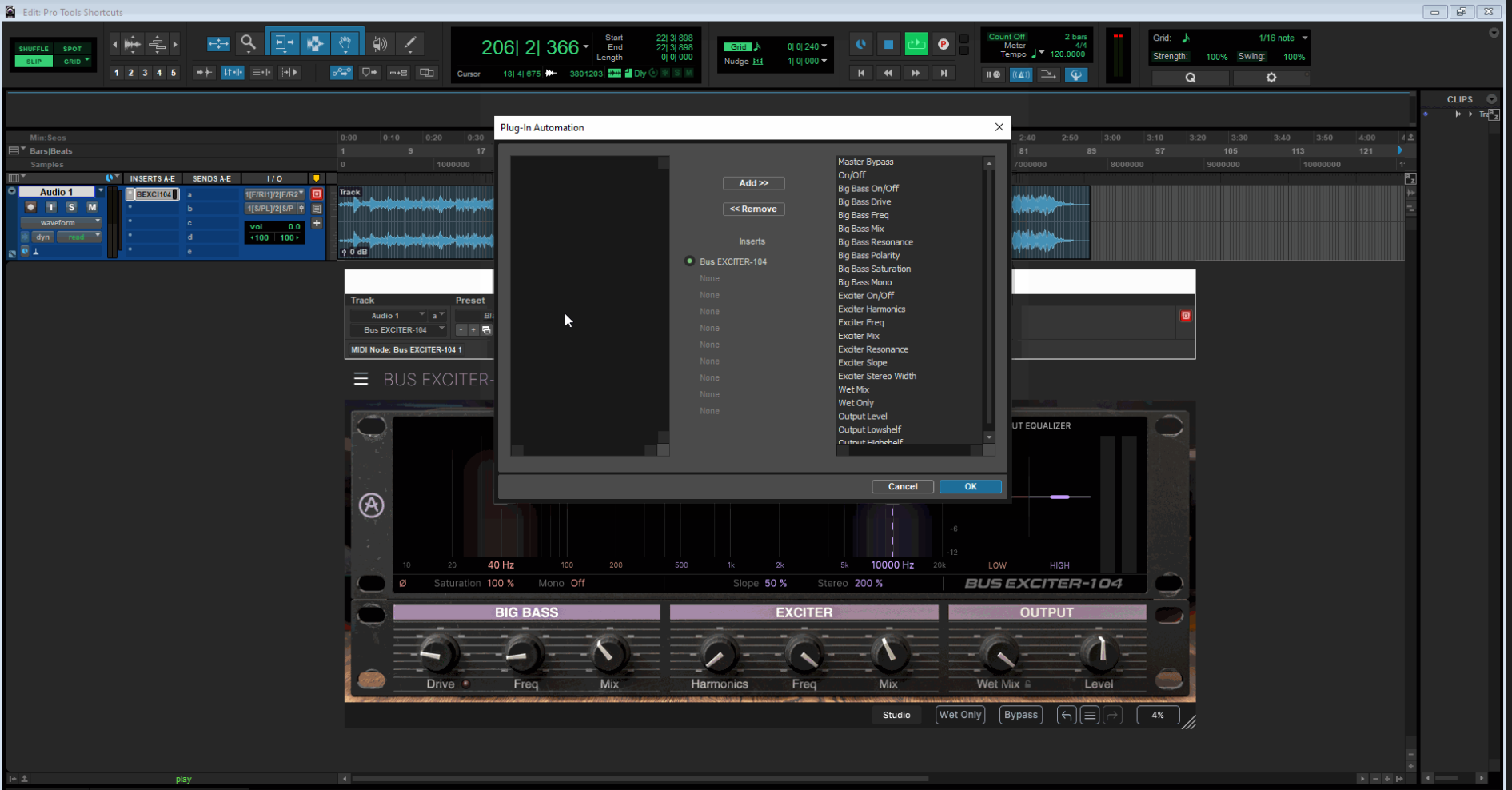Click the Input Quantize Q button
Viewport: 1512px width, 790px height.
coord(1191,78)
